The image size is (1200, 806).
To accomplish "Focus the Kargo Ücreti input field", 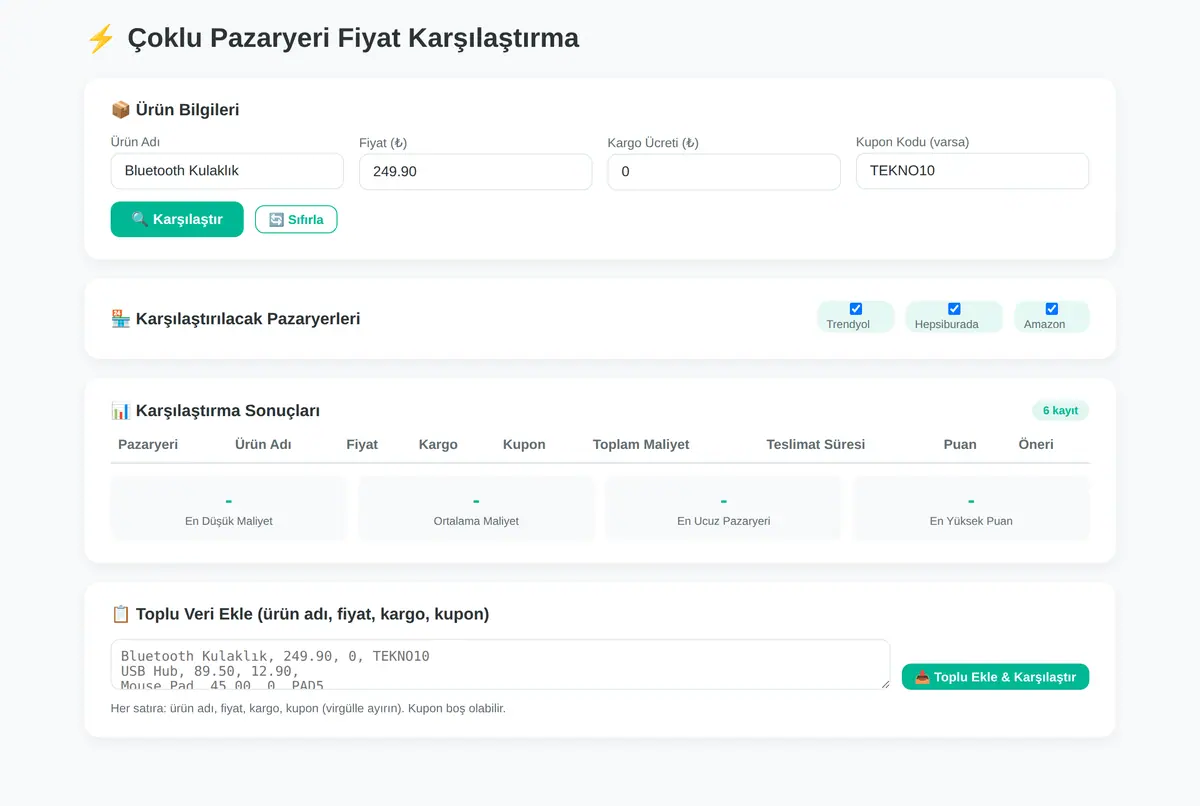I will (x=724, y=171).
